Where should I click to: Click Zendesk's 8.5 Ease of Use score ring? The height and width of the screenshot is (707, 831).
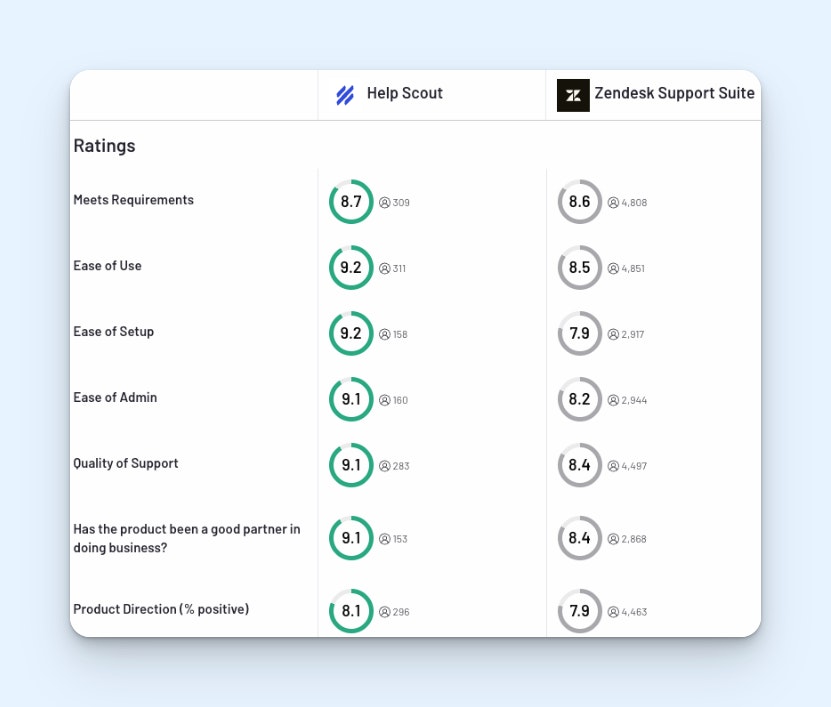580,267
